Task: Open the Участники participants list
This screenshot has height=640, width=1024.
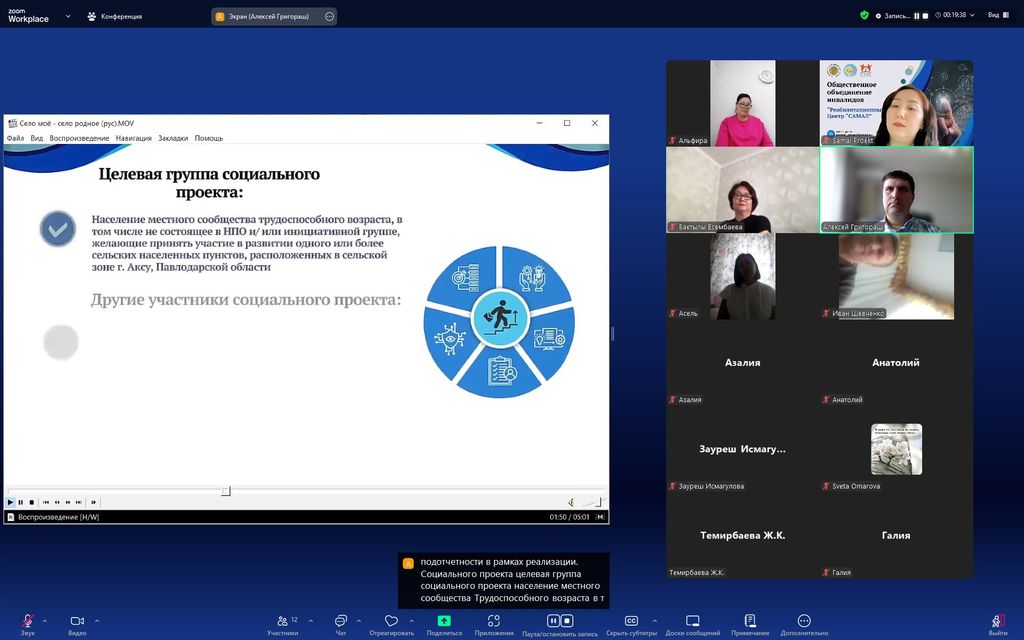Action: pos(282,621)
